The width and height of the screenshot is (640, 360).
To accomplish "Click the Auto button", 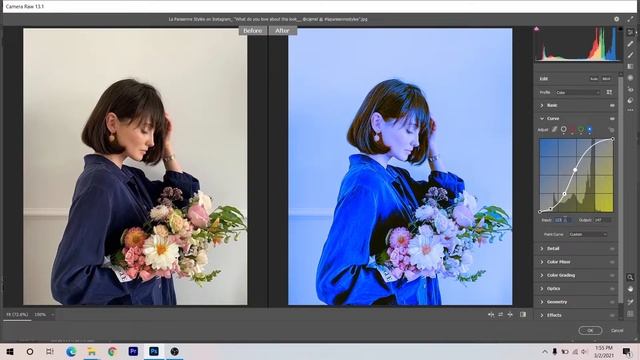I will pyautogui.click(x=593, y=79).
